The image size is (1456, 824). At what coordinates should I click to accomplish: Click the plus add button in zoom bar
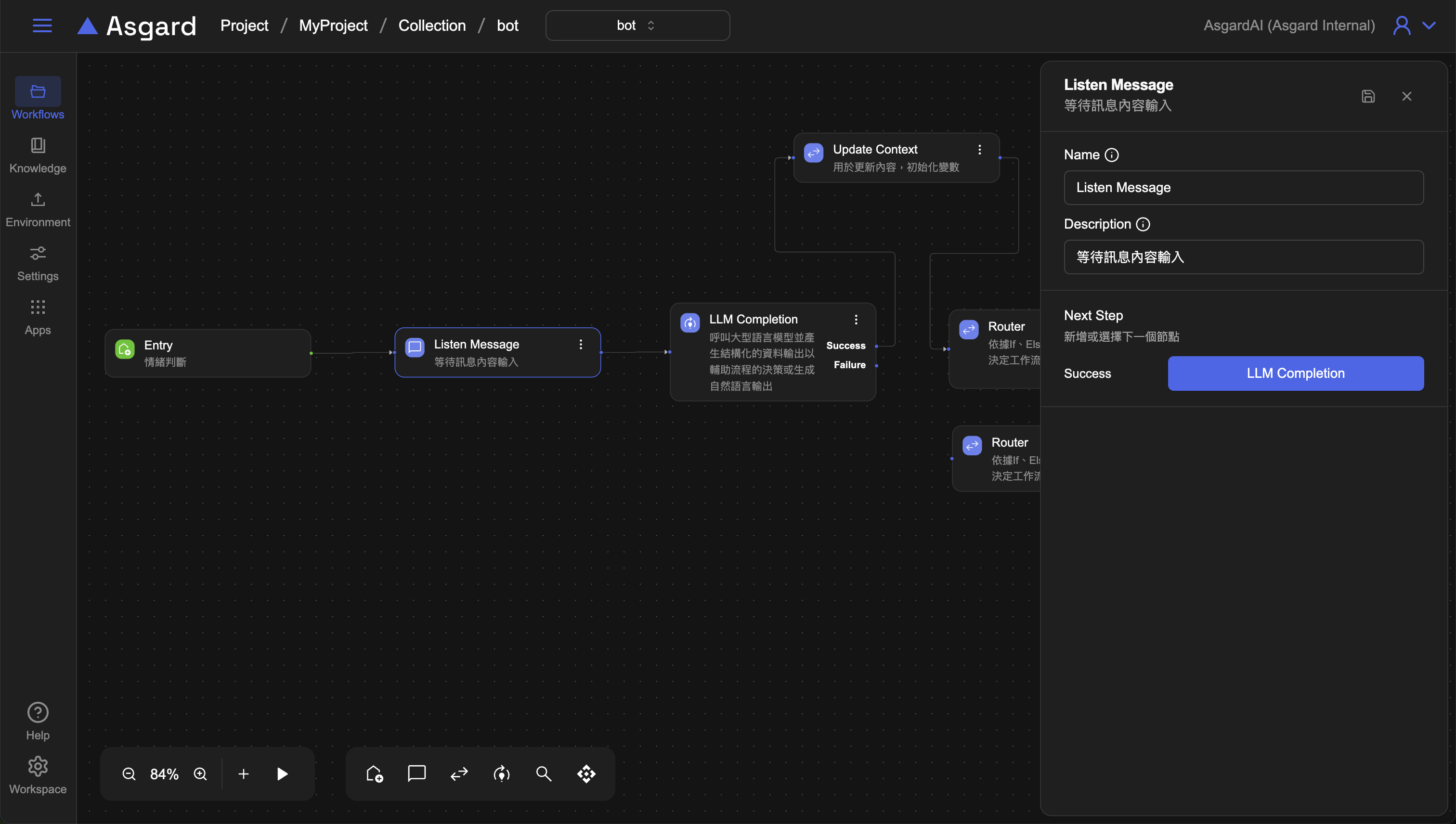click(244, 773)
